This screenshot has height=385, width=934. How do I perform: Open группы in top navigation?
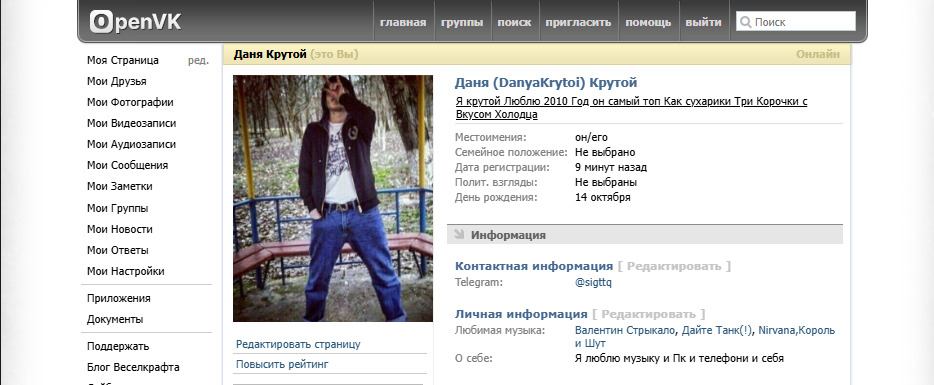click(x=462, y=22)
